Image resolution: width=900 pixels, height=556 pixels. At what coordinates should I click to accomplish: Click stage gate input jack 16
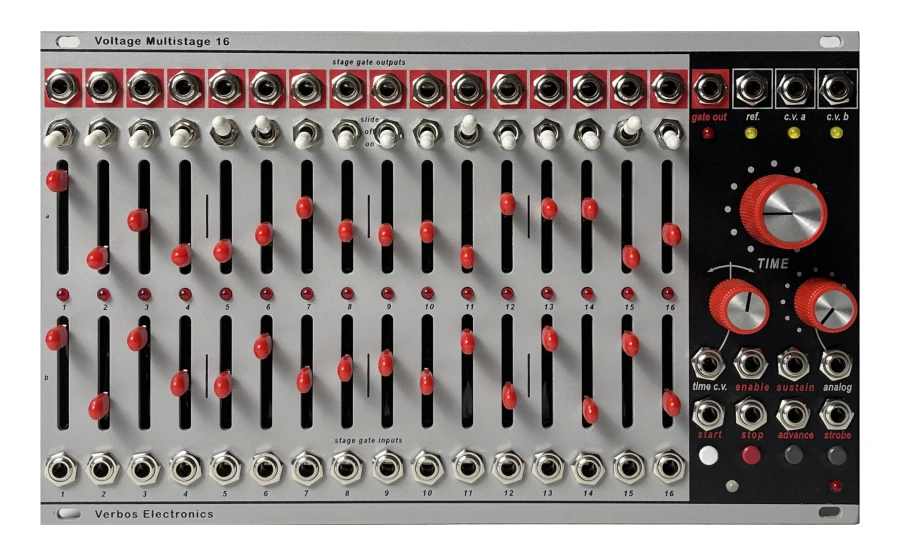[x=669, y=469]
